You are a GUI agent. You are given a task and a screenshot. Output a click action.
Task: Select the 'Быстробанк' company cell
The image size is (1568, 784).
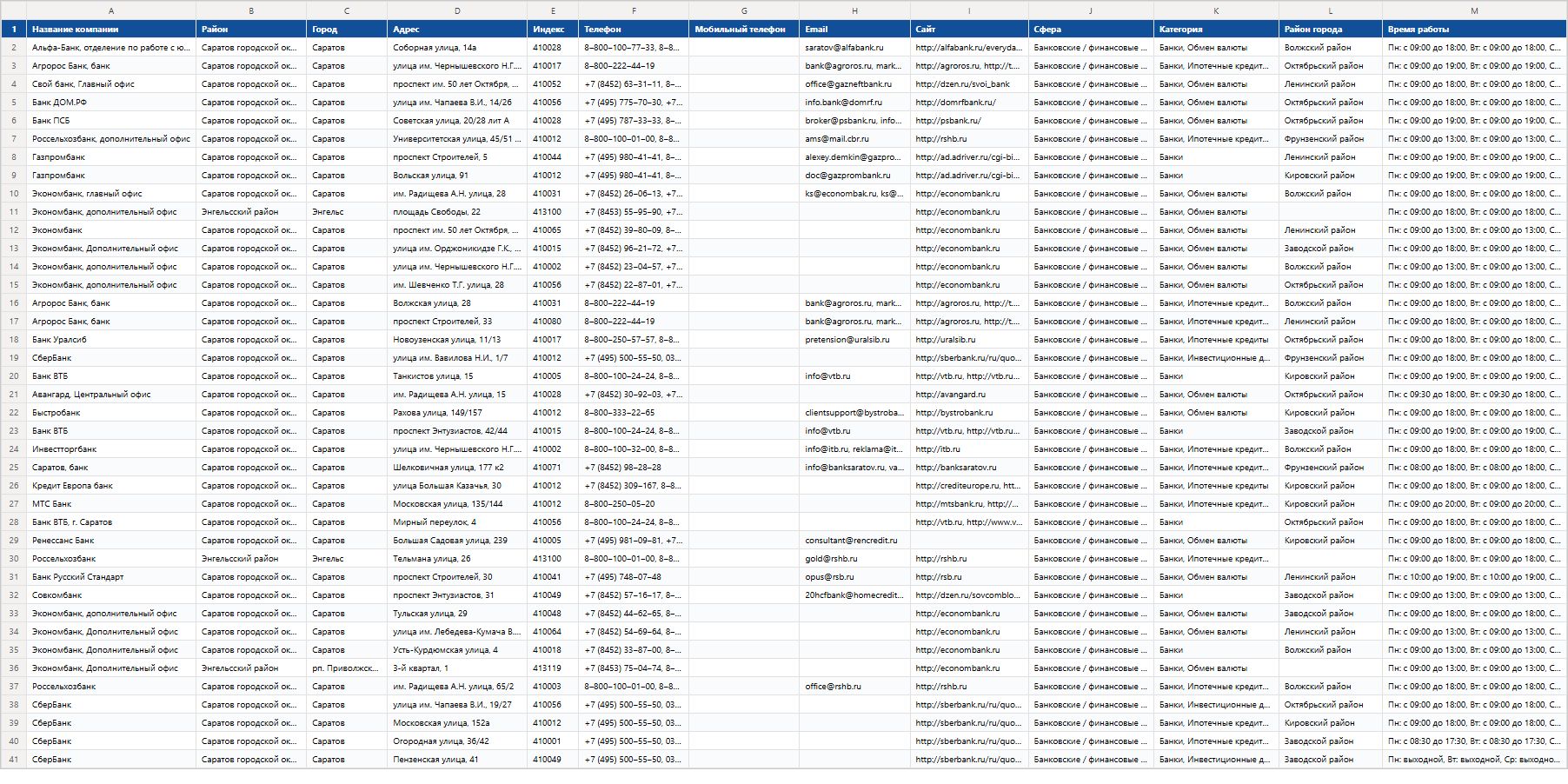coord(111,413)
